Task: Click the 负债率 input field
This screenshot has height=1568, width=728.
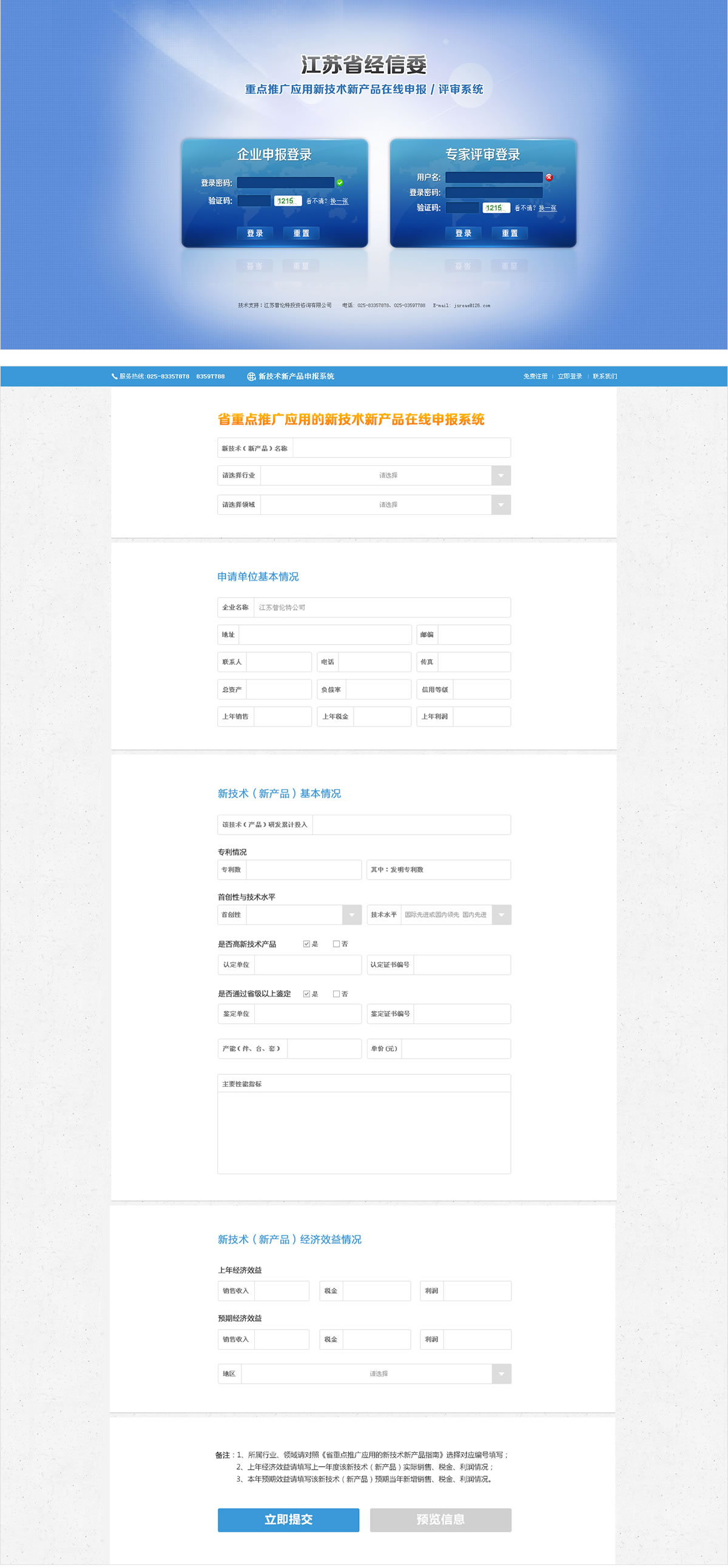Action: tap(379, 690)
